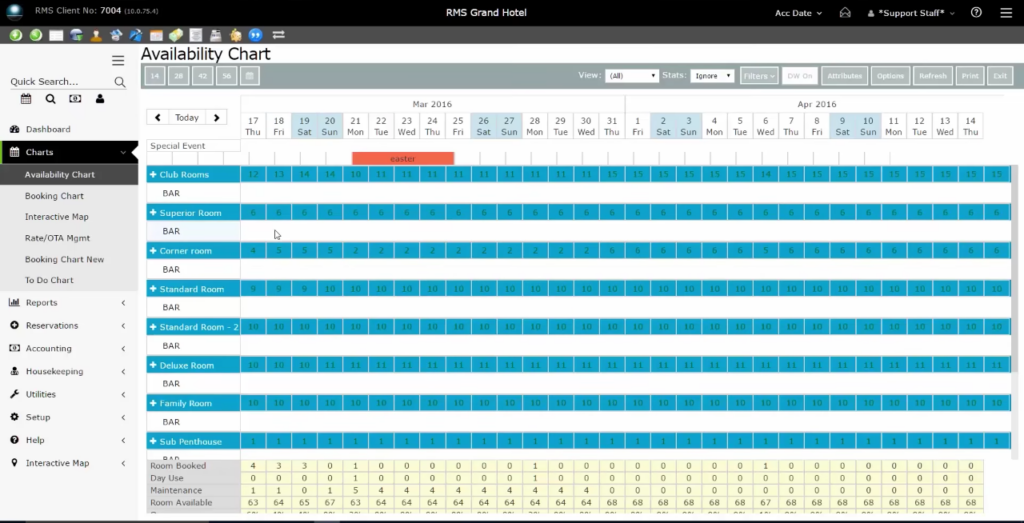Screen dimensions: 1024x523
Task: Show 42 days on the chart
Action: click(x=202, y=76)
